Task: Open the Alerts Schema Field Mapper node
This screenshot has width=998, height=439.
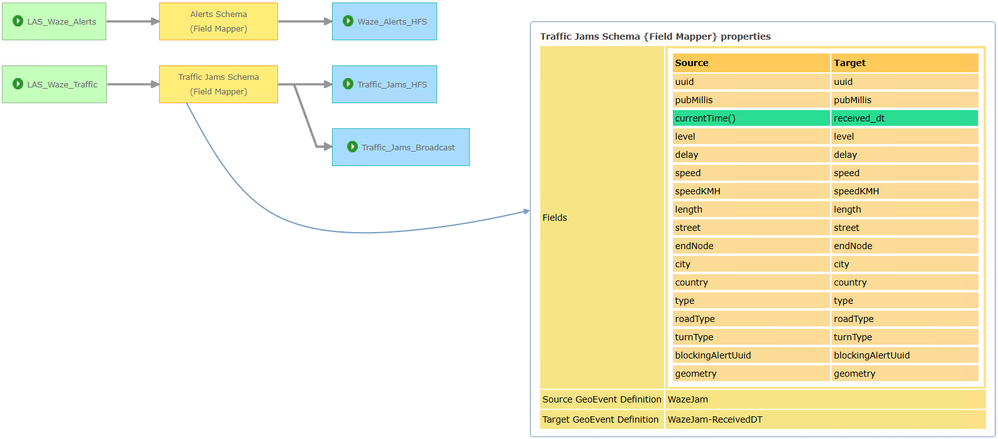Action: click(218, 21)
